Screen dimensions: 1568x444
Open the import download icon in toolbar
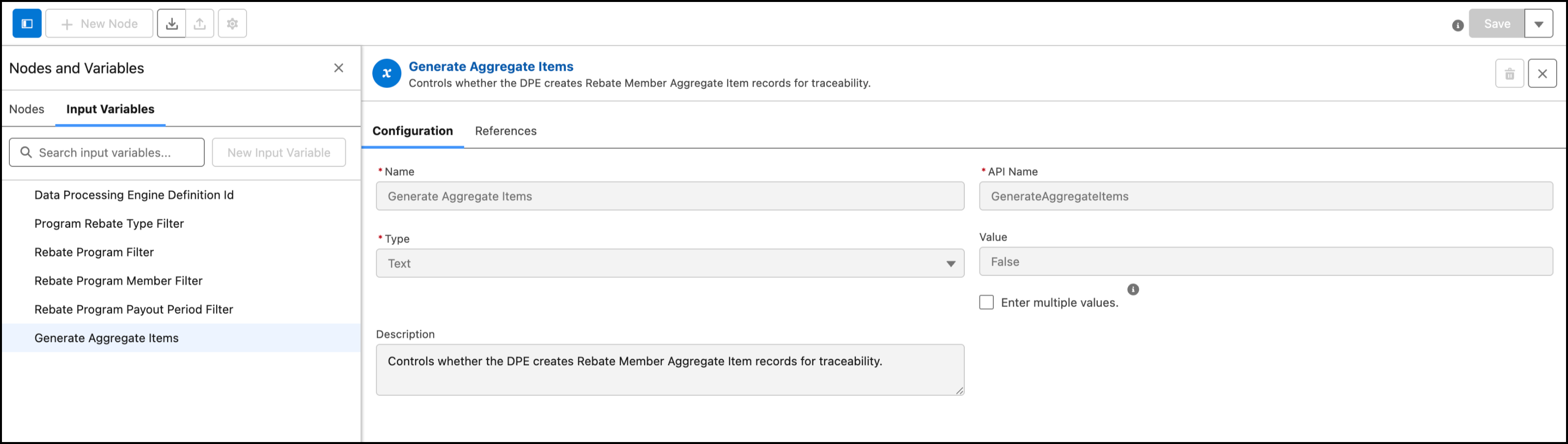click(x=172, y=23)
